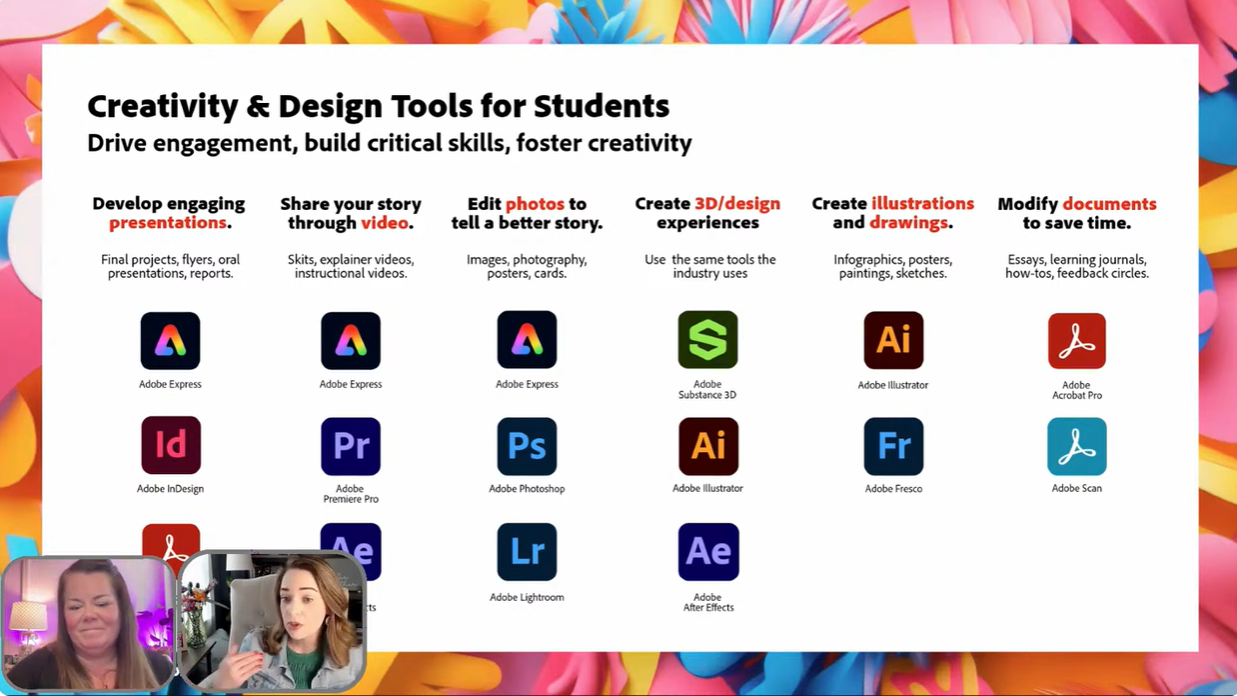Click the Adobe Express icon under video
The height and width of the screenshot is (696, 1237).
point(350,340)
